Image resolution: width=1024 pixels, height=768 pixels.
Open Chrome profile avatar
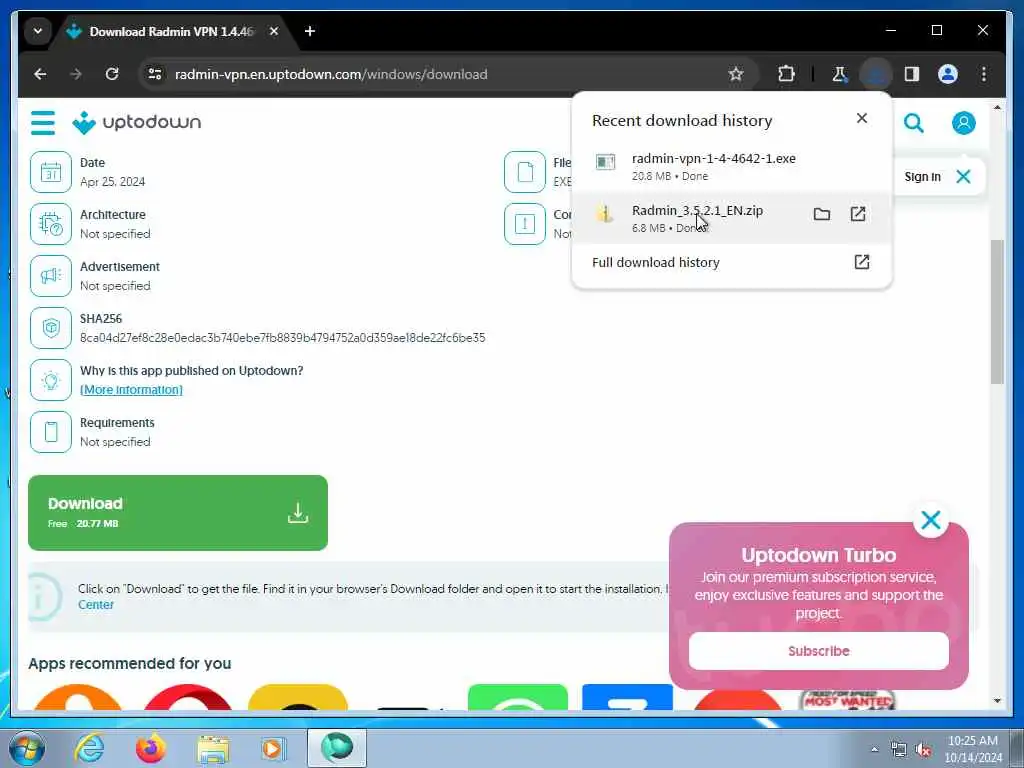948,74
